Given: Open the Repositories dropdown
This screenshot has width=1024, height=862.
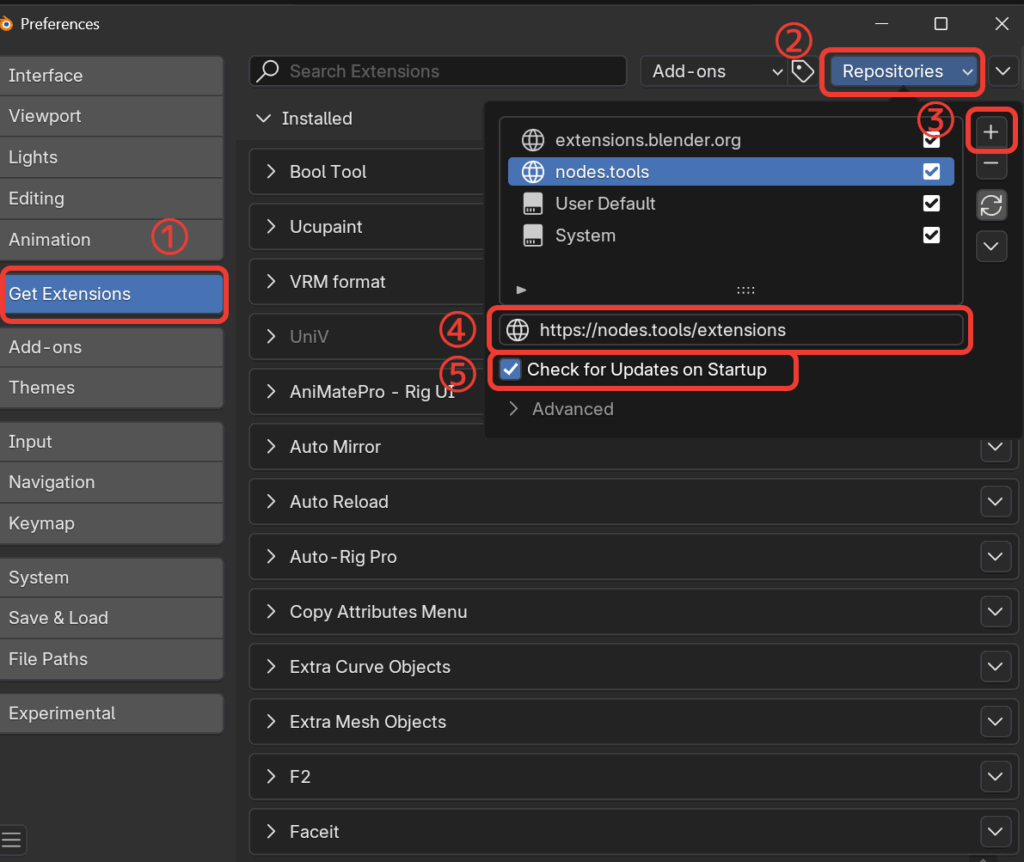Looking at the screenshot, I should pos(903,71).
